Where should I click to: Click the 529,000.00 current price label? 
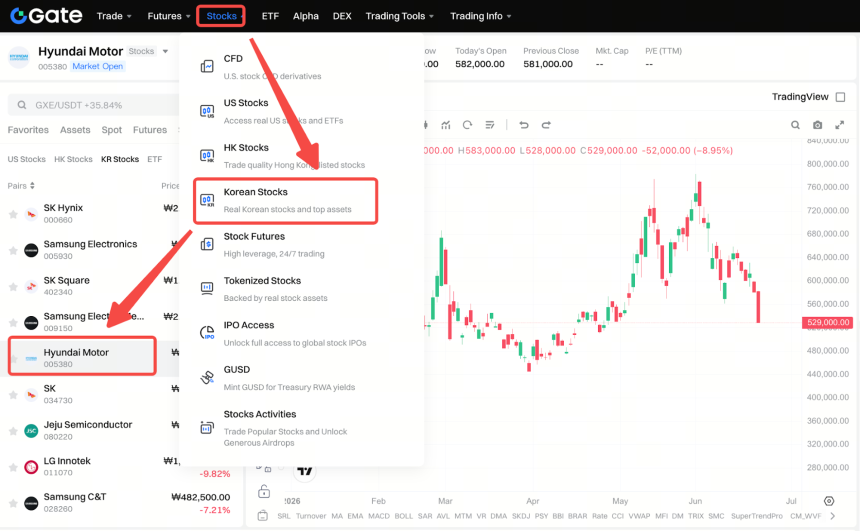tap(828, 323)
